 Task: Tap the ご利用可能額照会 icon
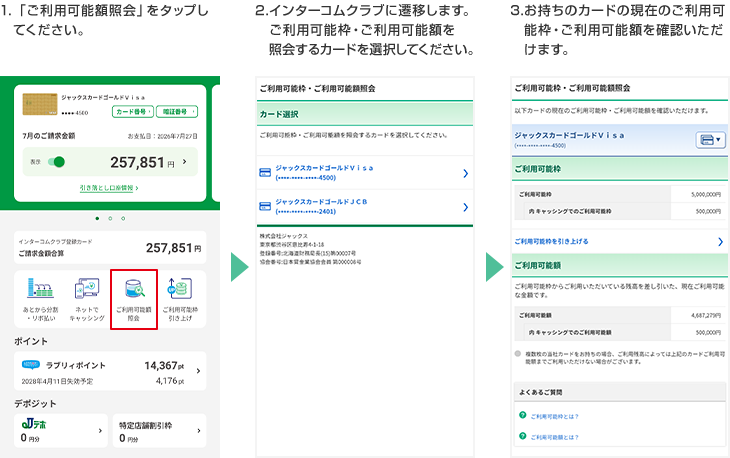coord(134,289)
